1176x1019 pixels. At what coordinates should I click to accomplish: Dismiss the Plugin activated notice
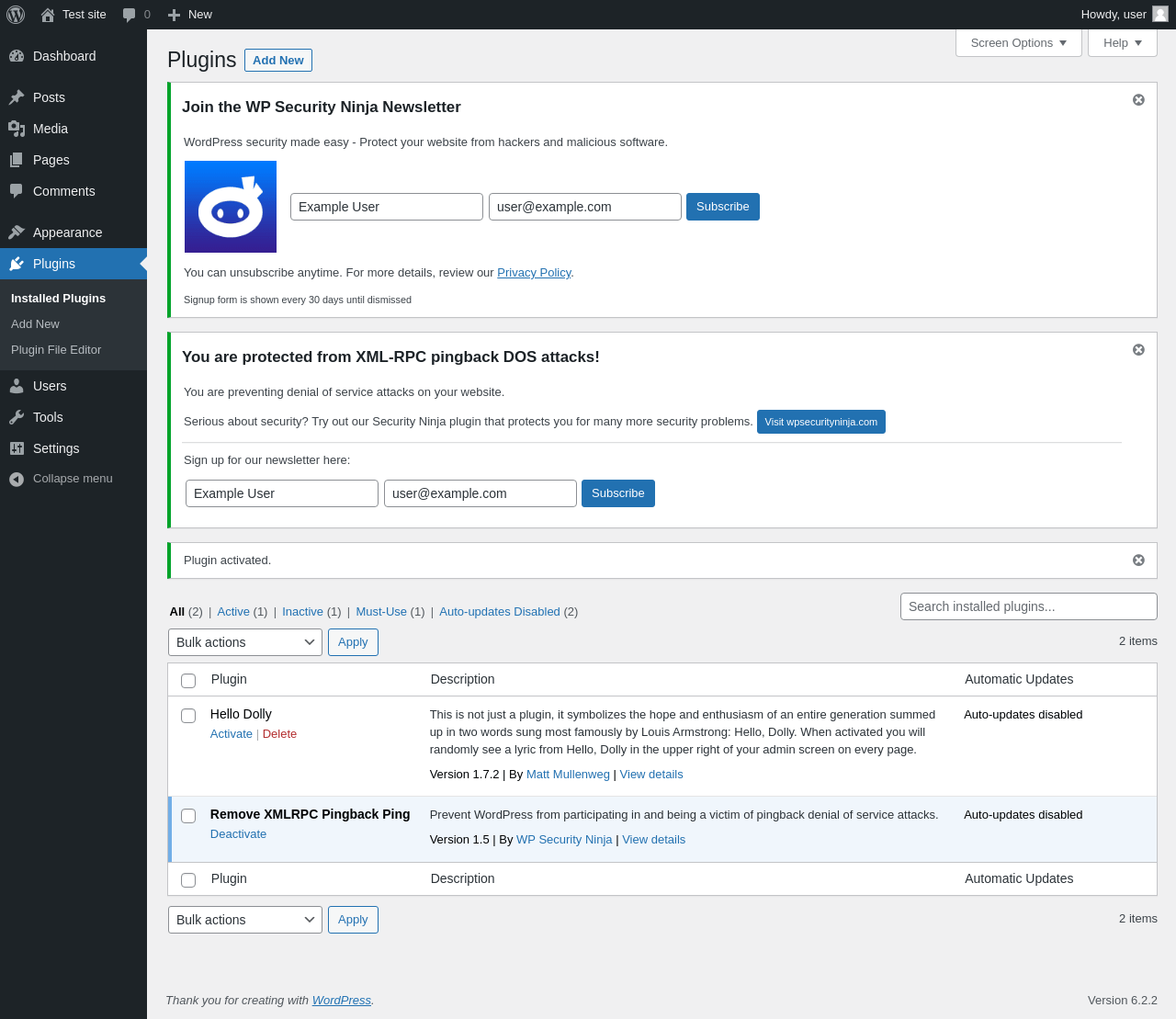click(x=1138, y=560)
